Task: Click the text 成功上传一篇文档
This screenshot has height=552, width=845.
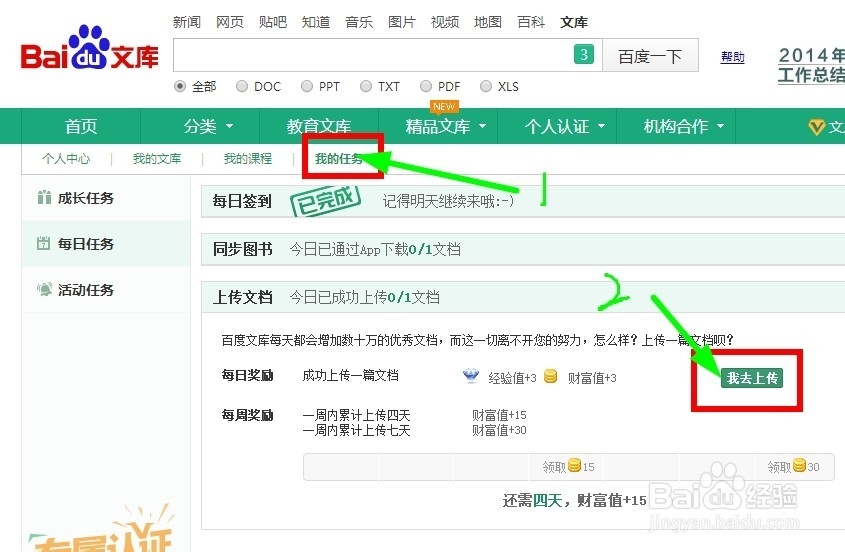Action: pos(350,375)
